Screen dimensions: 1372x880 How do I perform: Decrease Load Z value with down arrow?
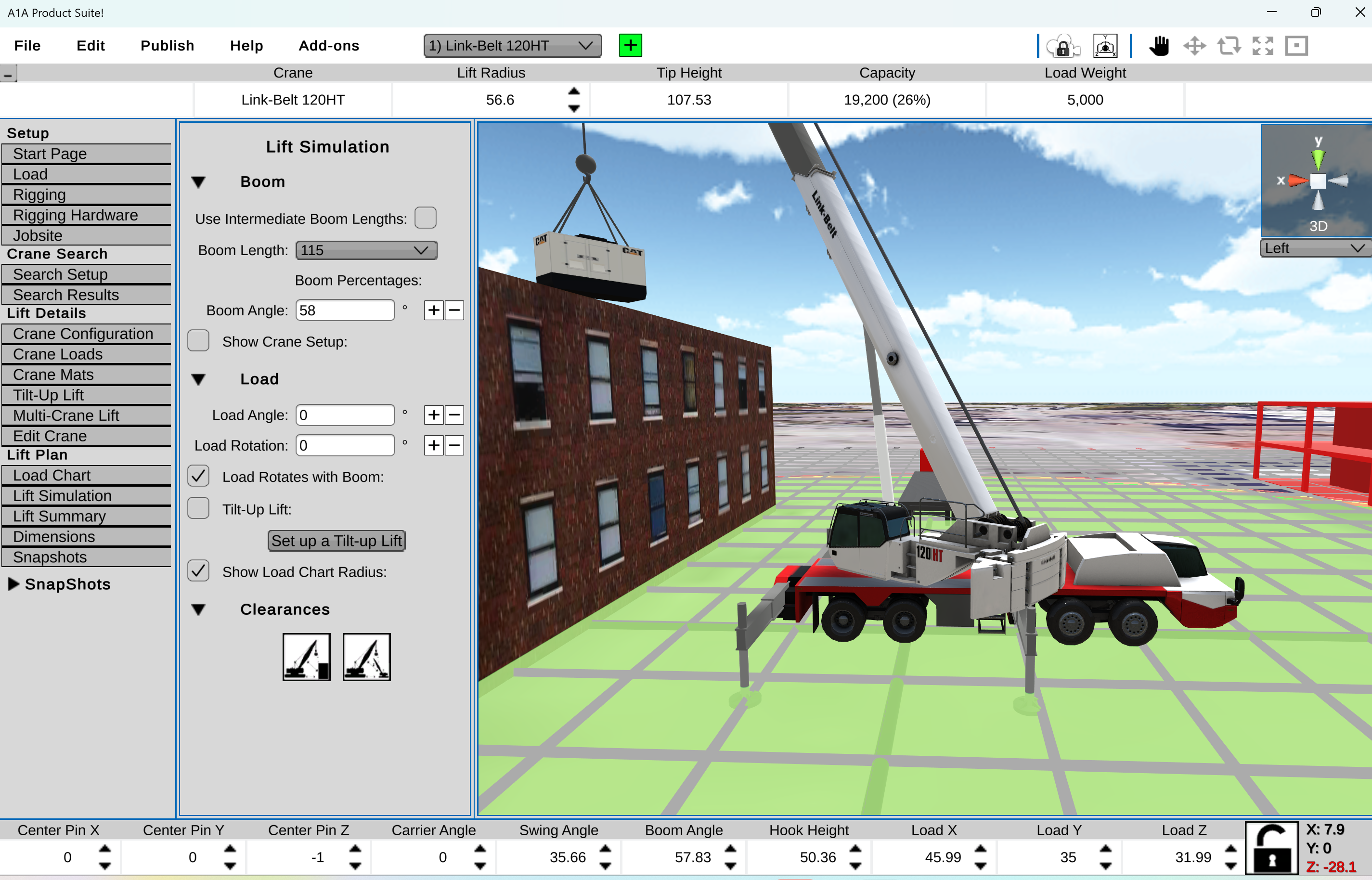(x=1231, y=866)
